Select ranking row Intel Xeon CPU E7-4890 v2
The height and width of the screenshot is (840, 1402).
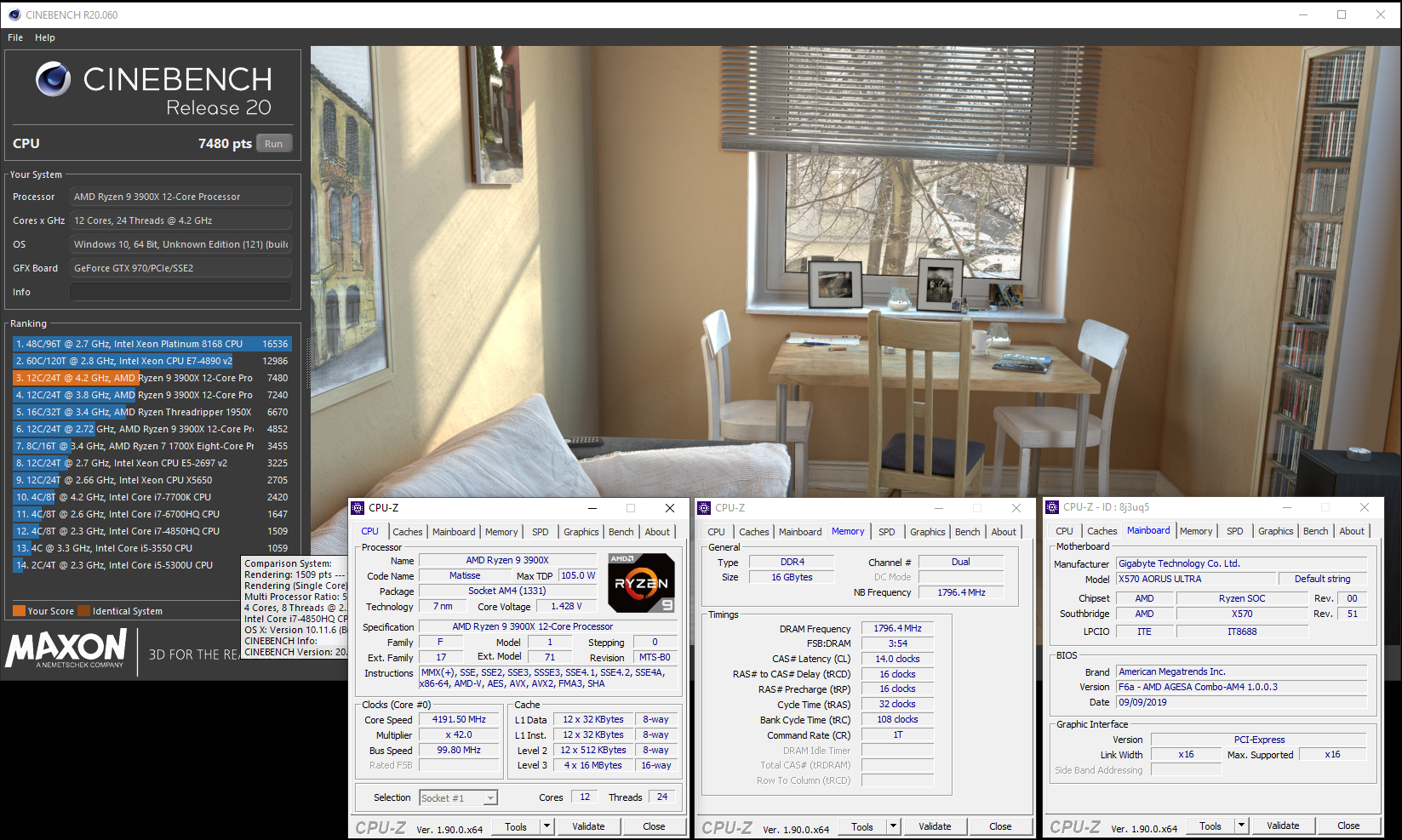tap(152, 361)
